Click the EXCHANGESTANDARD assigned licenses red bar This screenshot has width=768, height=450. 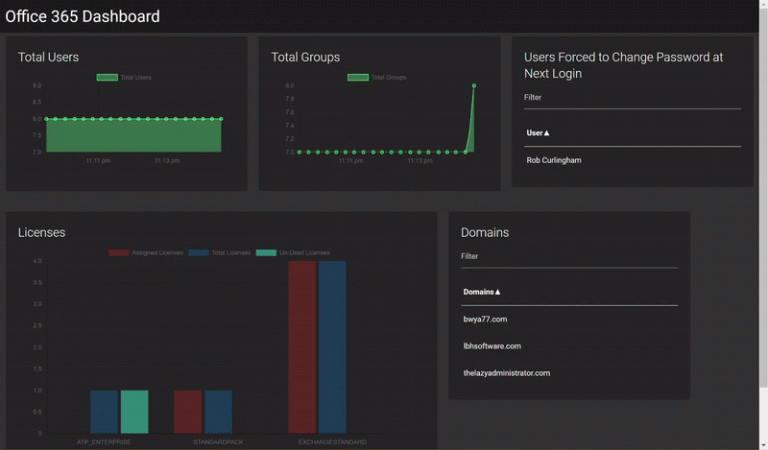302,347
